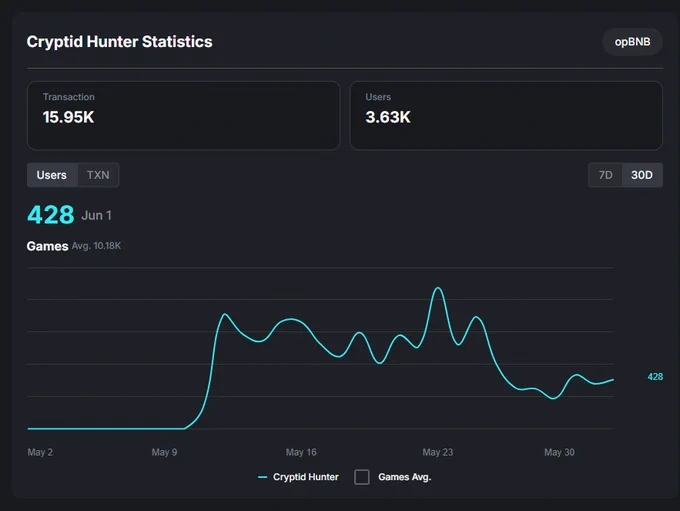
Task: Click the 428 end-of-line chart value
Action: point(655,377)
